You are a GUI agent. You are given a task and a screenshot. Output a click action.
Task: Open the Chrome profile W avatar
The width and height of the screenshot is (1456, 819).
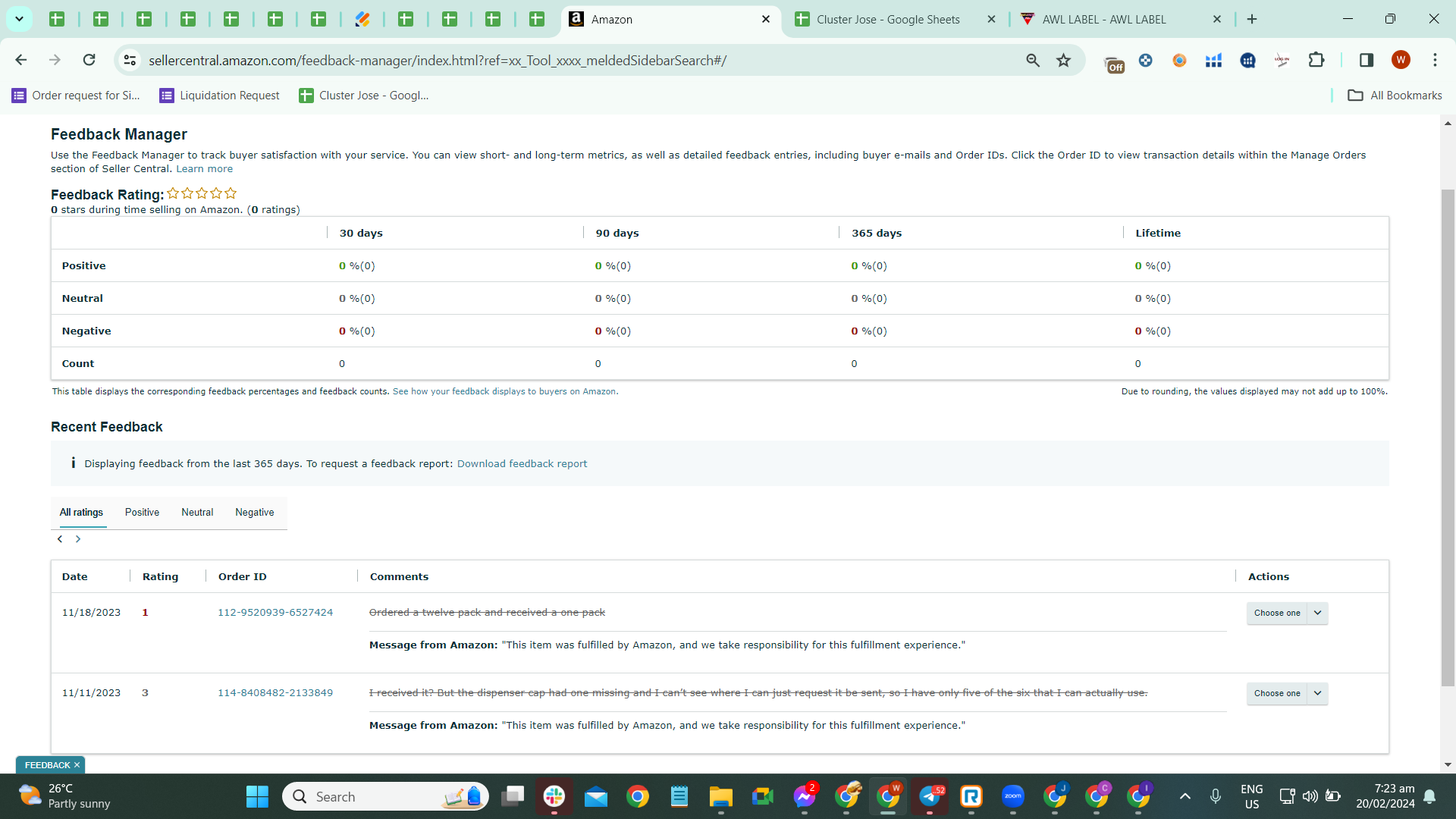pyautogui.click(x=1401, y=60)
